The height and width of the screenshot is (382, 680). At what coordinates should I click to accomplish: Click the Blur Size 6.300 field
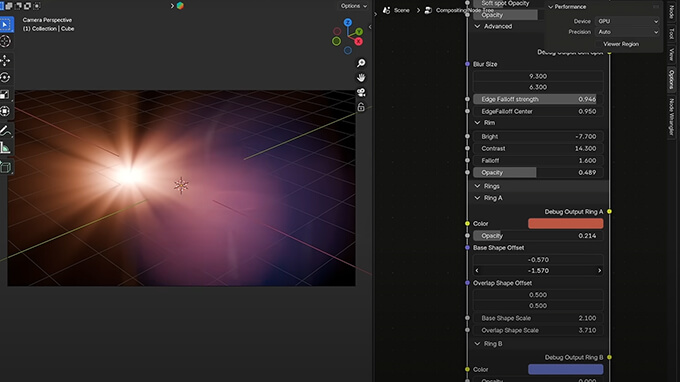point(538,87)
